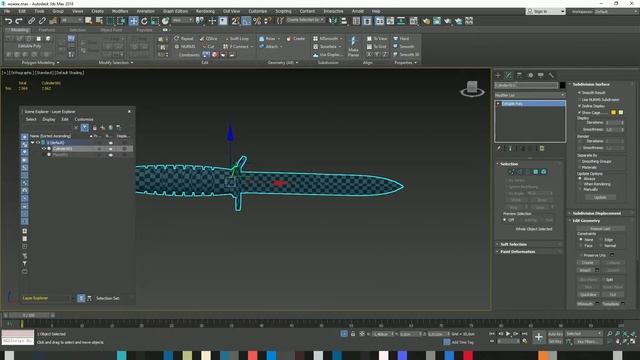Click the Repeat Last button

pos(600,229)
